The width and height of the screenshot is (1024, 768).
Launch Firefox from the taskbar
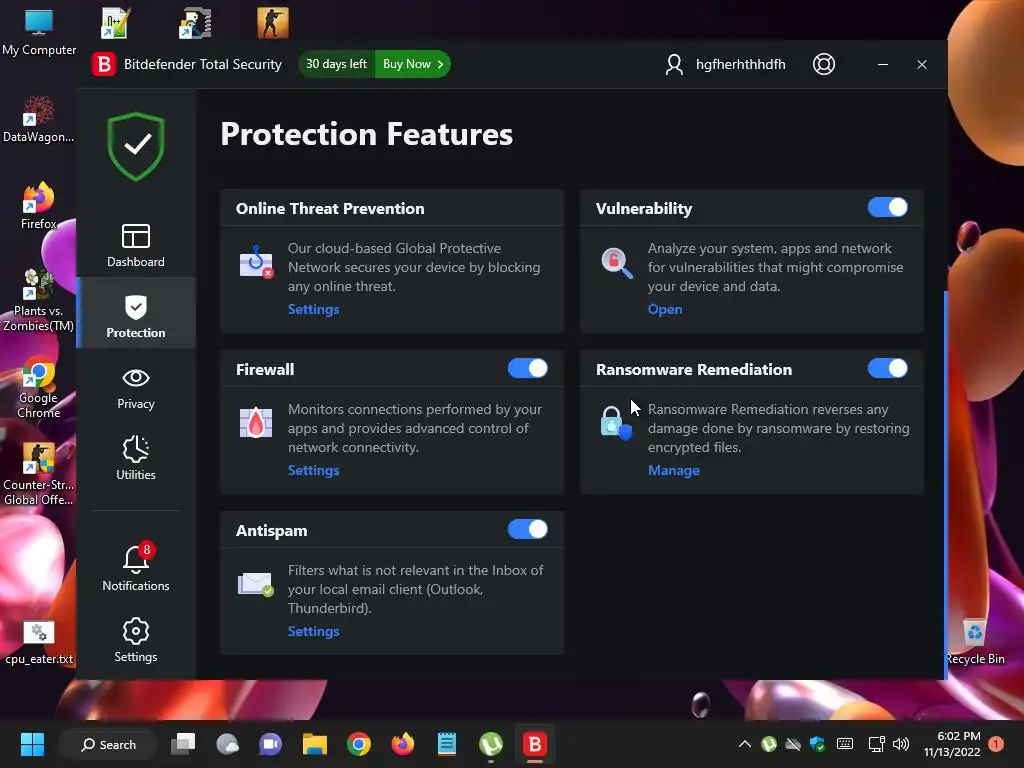pos(402,744)
